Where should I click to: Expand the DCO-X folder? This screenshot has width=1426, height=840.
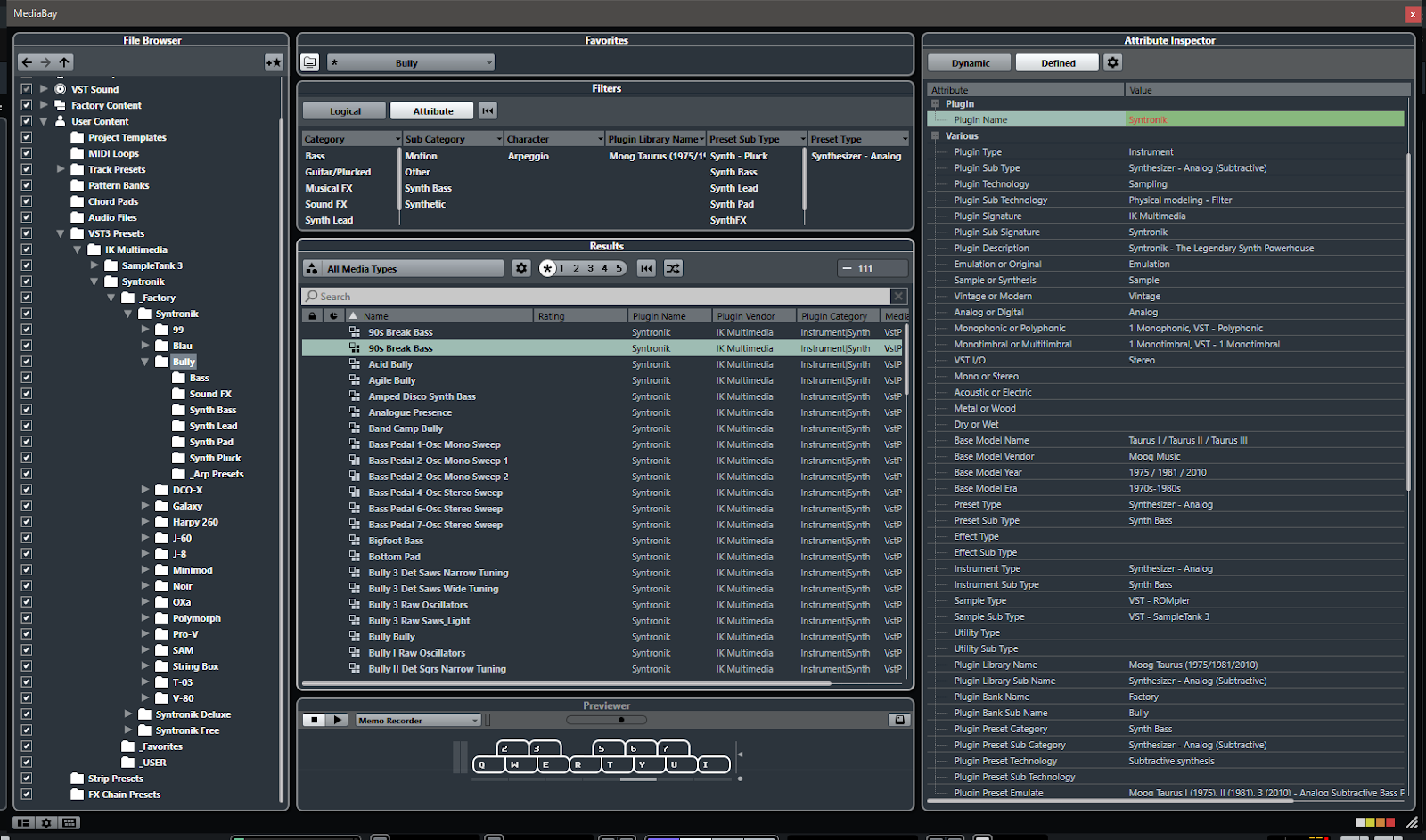(145, 490)
